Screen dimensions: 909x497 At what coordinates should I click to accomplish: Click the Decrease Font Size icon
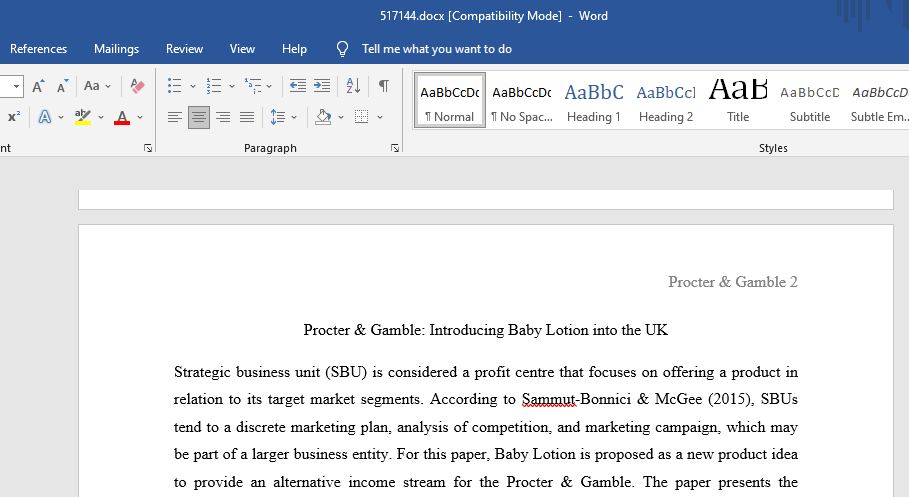click(x=62, y=86)
